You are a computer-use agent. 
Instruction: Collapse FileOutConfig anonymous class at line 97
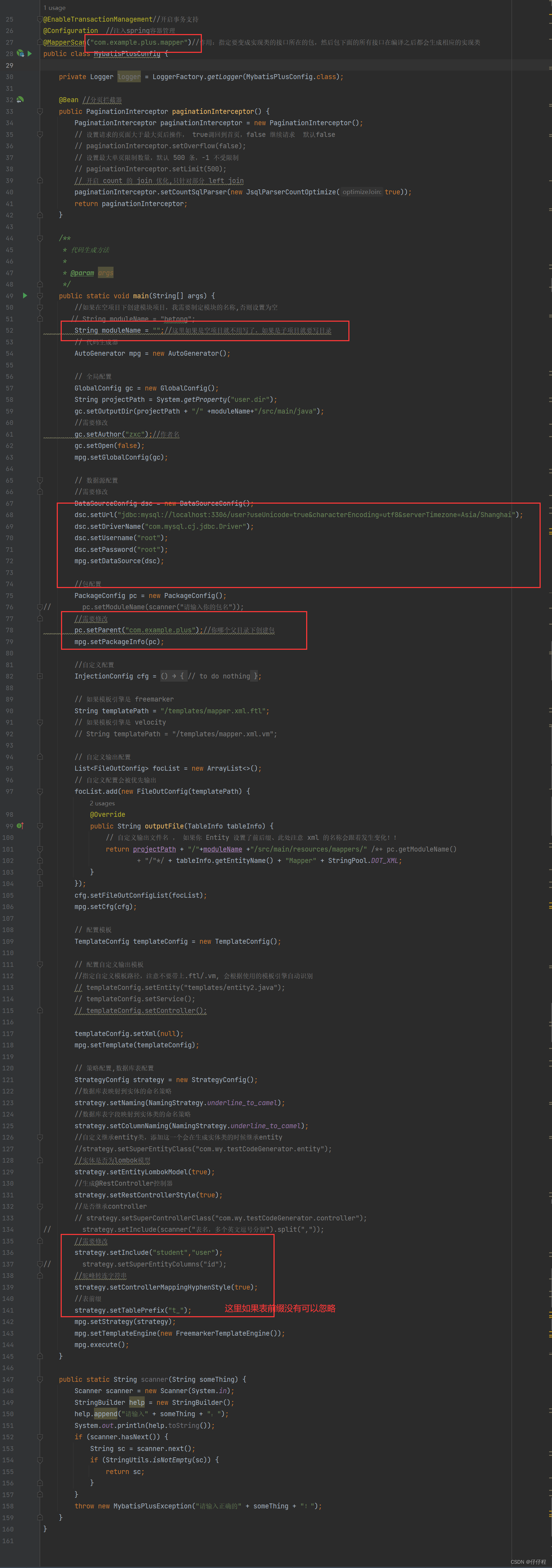pos(40,791)
